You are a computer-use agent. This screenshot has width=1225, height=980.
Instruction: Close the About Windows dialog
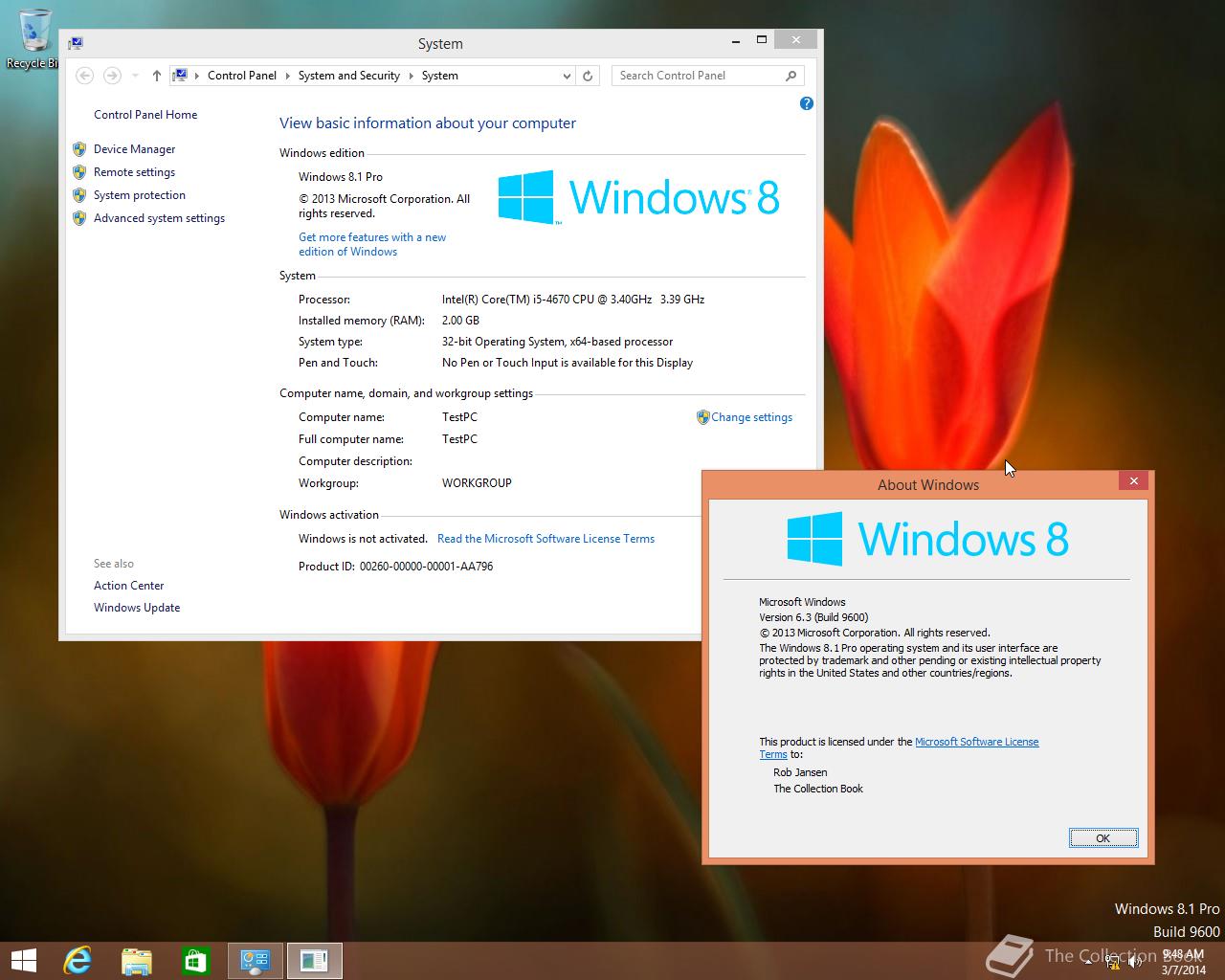coord(1133,480)
